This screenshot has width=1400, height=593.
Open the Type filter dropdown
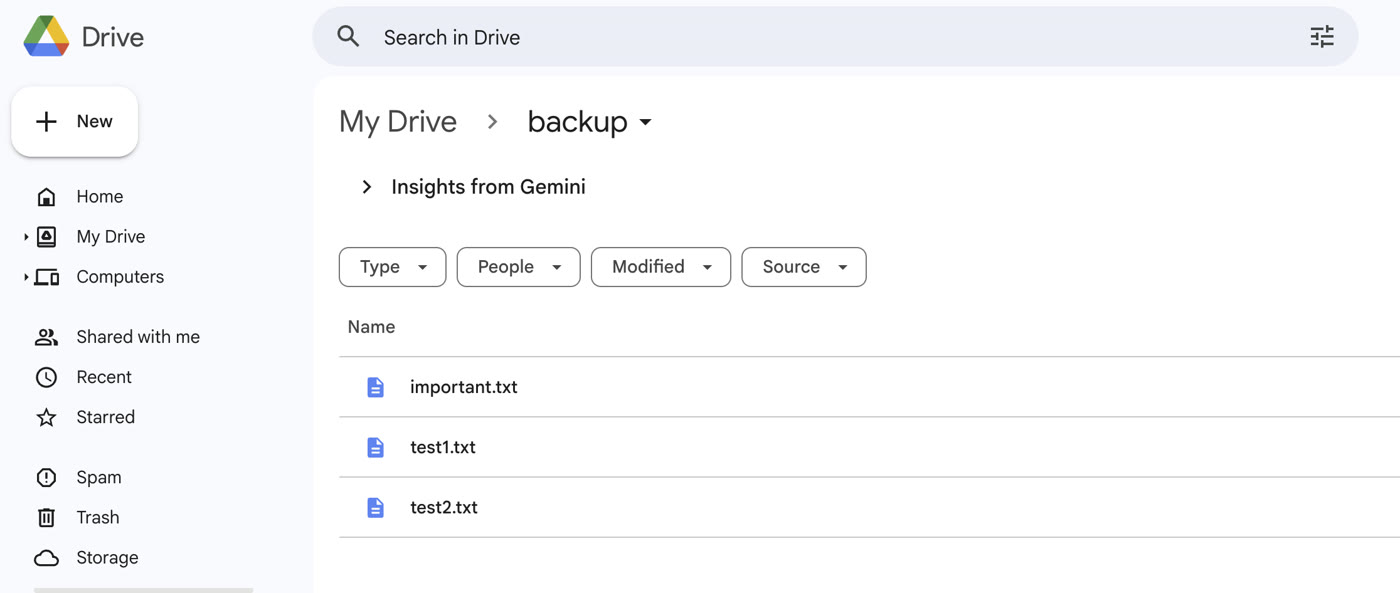coord(392,267)
